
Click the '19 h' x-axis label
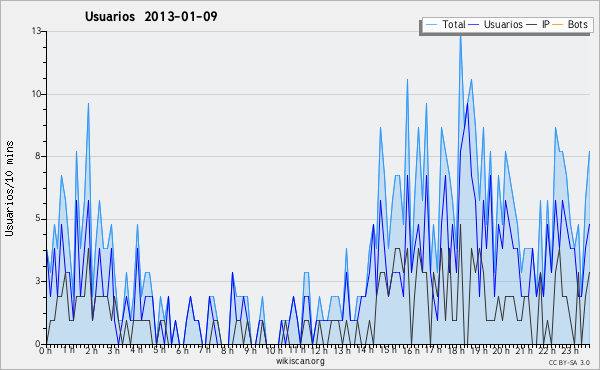pyautogui.click(x=478, y=351)
